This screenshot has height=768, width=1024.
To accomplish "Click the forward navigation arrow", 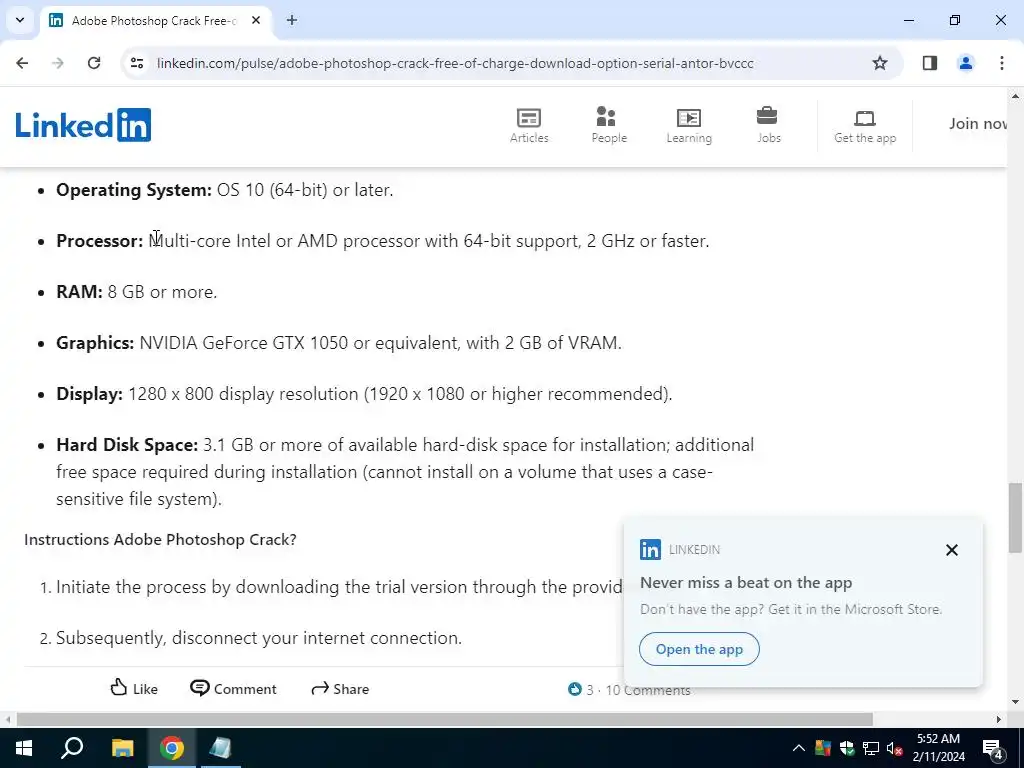I will (58, 63).
